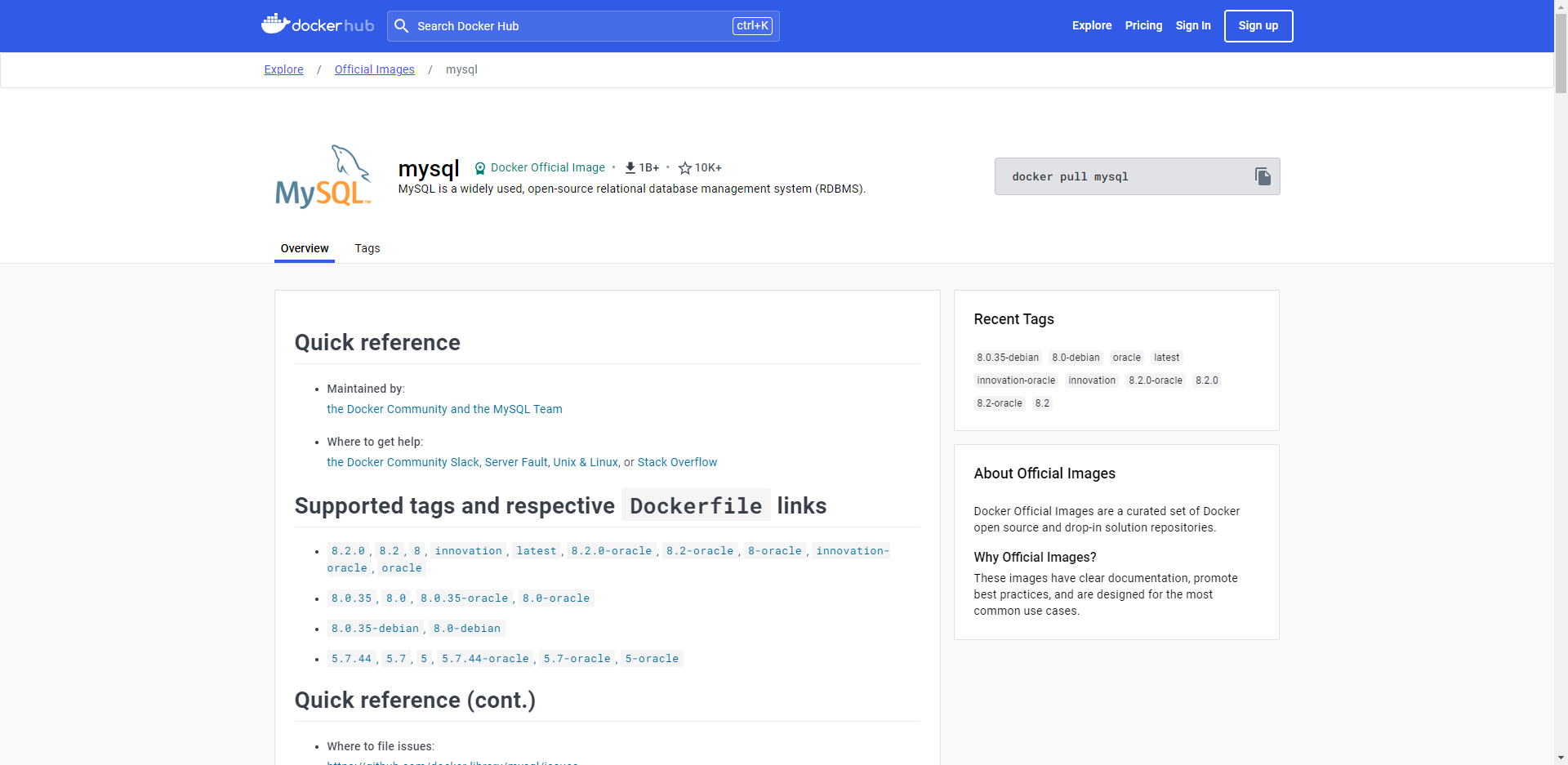Screen dimensions: 1568x765
Task: Open the Stack Overflow help link
Action: (677, 462)
